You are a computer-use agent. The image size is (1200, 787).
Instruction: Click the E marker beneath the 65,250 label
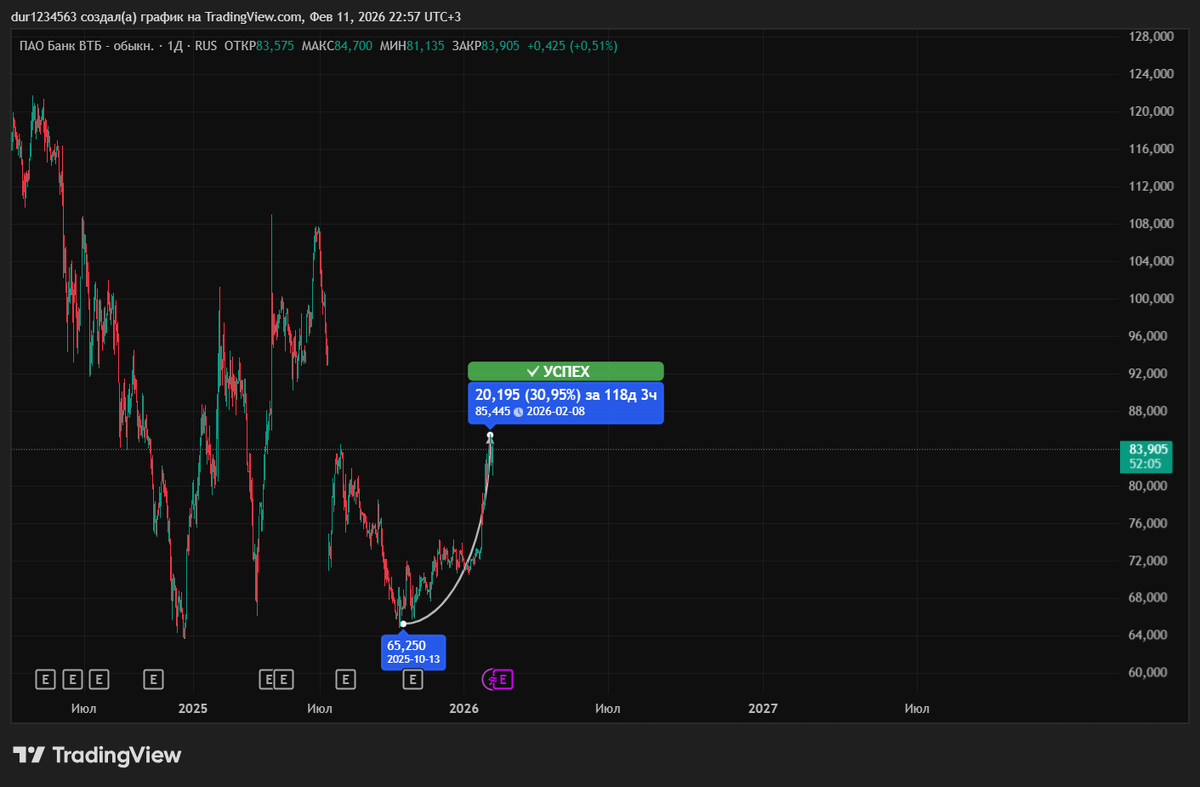412,680
